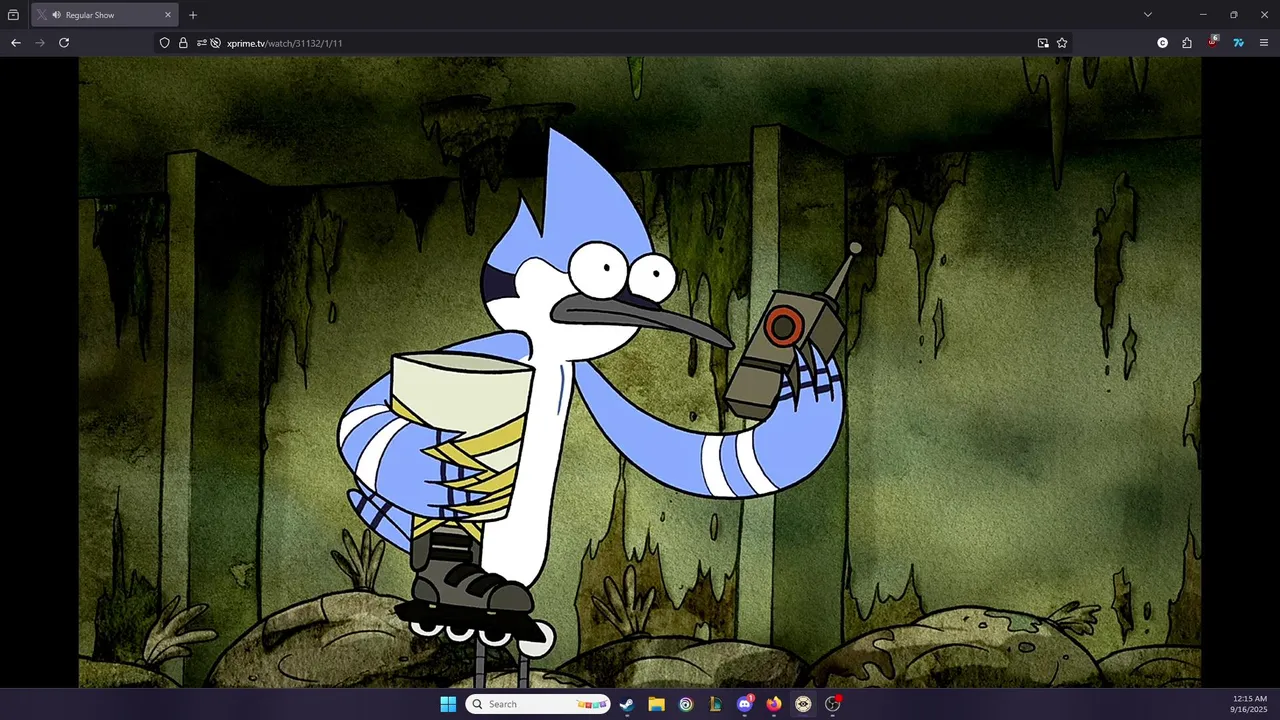1280x720 pixels.
Task: Click the video player to toggle playback
Action: coord(640,372)
